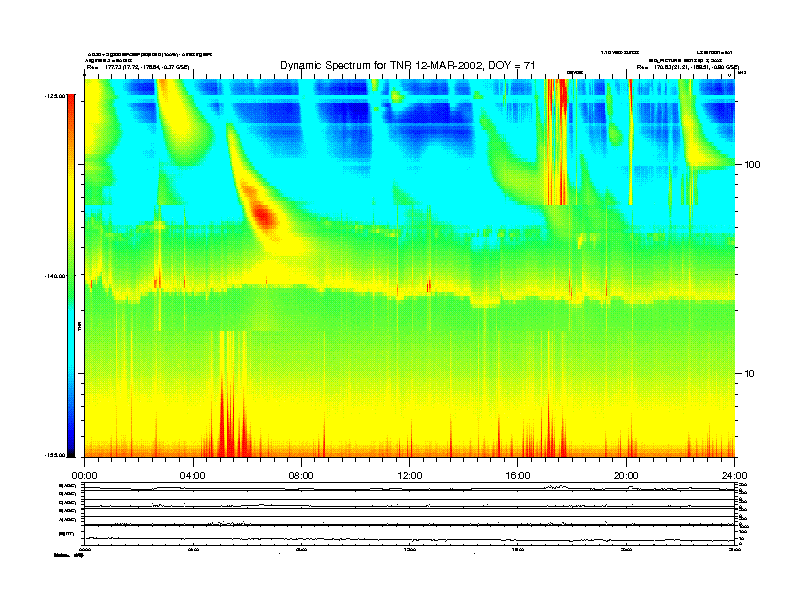Screen dimensions: 792x612
Task: Click the '24:00' time axis label
Action: click(734, 476)
